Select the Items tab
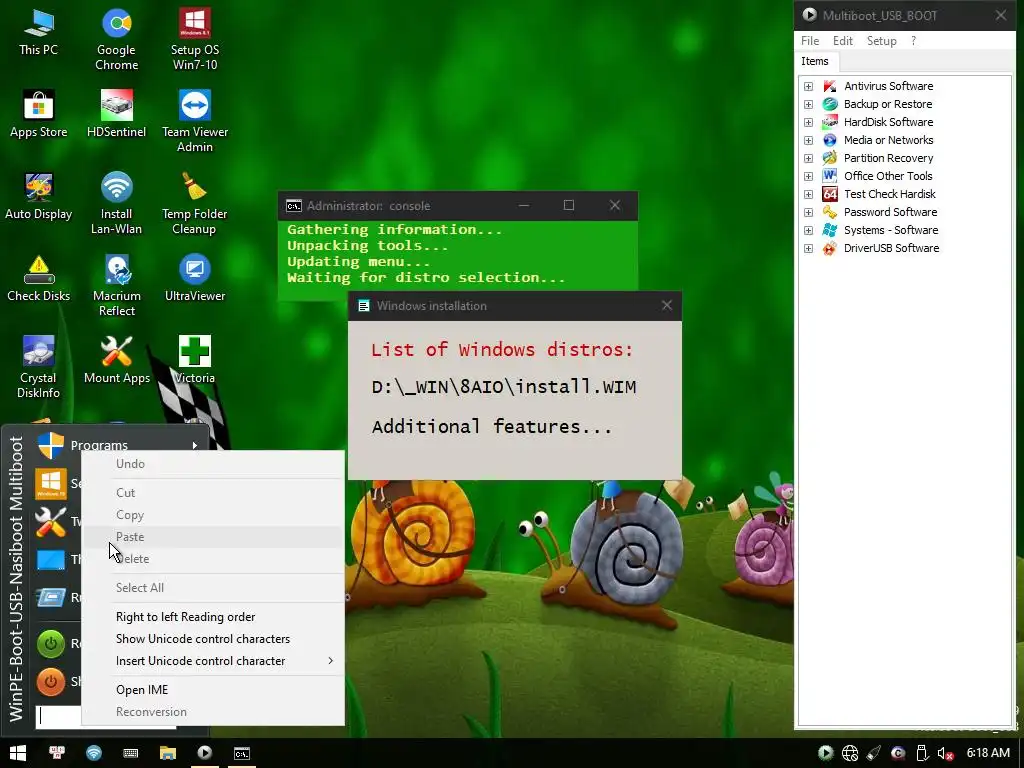The width and height of the screenshot is (1024, 768). click(x=815, y=61)
